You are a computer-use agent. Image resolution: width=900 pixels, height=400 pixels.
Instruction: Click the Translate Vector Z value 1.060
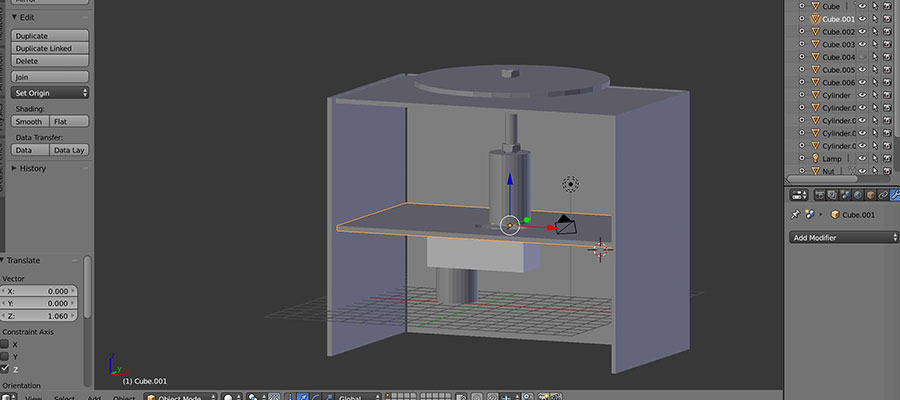click(x=39, y=316)
